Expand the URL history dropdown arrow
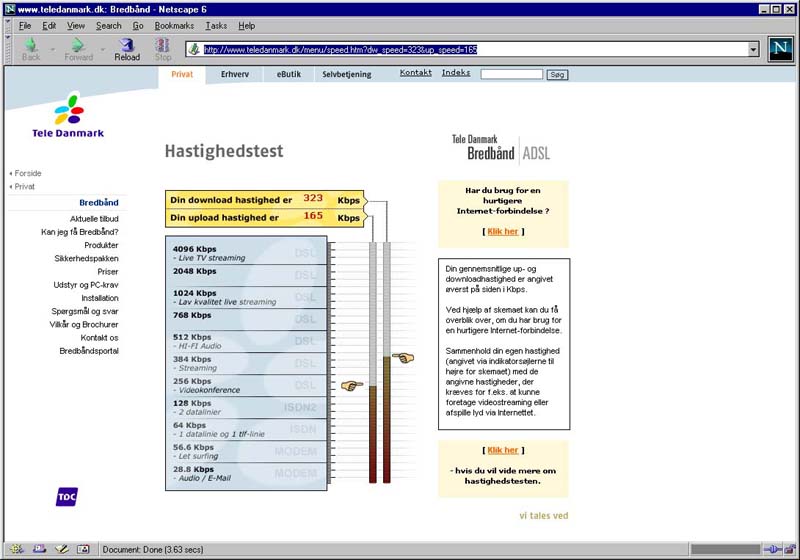This screenshot has width=800, height=560. [x=753, y=49]
